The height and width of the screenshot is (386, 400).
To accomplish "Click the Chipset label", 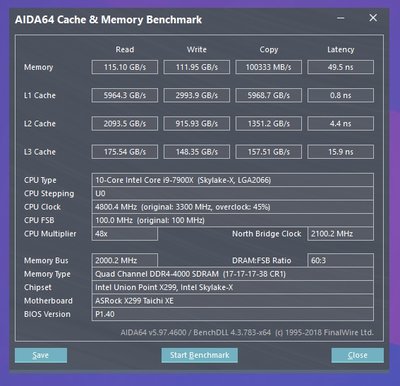I will click(x=38, y=287).
